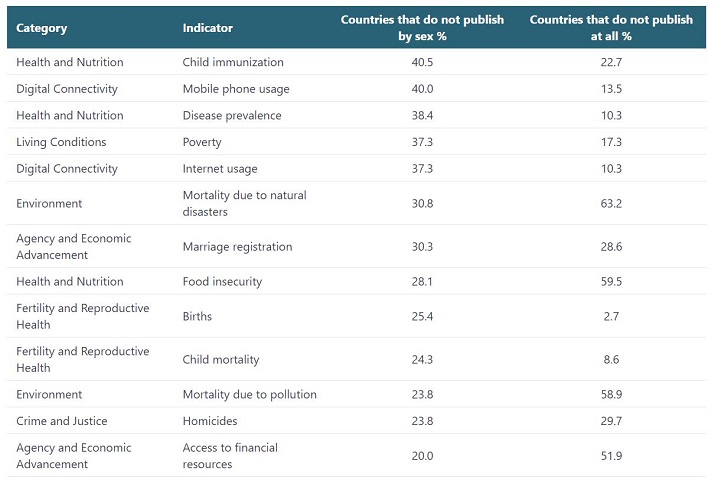Click 'Mortality due to pollution' cell
Image resolution: width=718 pixels, height=480 pixels.
(x=249, y=394)
